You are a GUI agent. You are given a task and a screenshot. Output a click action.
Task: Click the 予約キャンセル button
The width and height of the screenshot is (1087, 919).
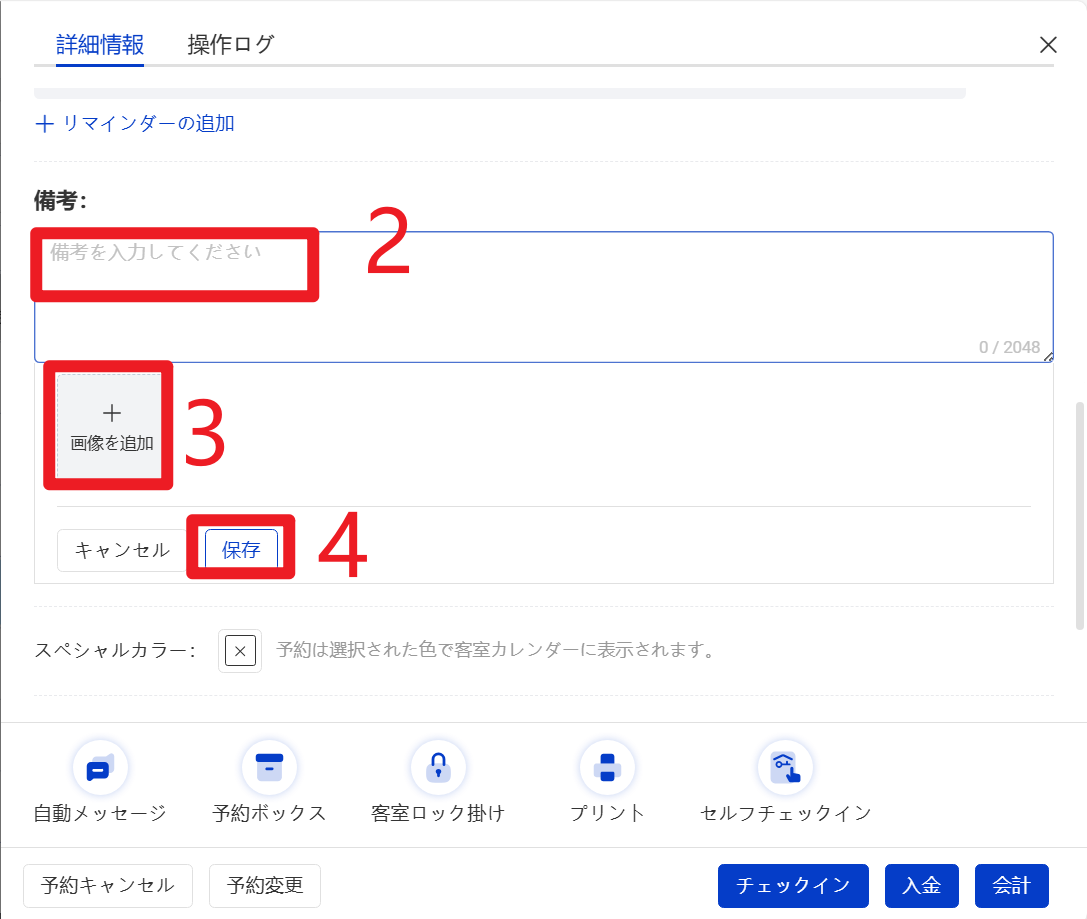[108, 885]
